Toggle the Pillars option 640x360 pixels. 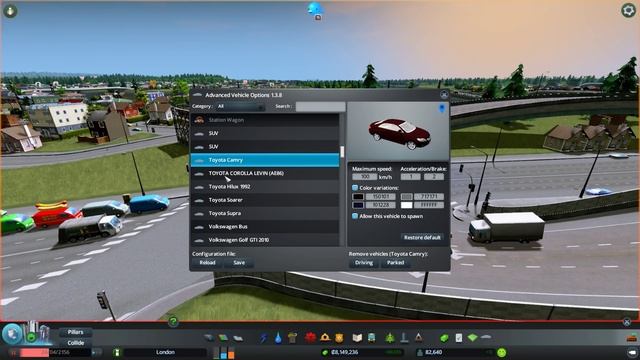[x=75, y=332]
